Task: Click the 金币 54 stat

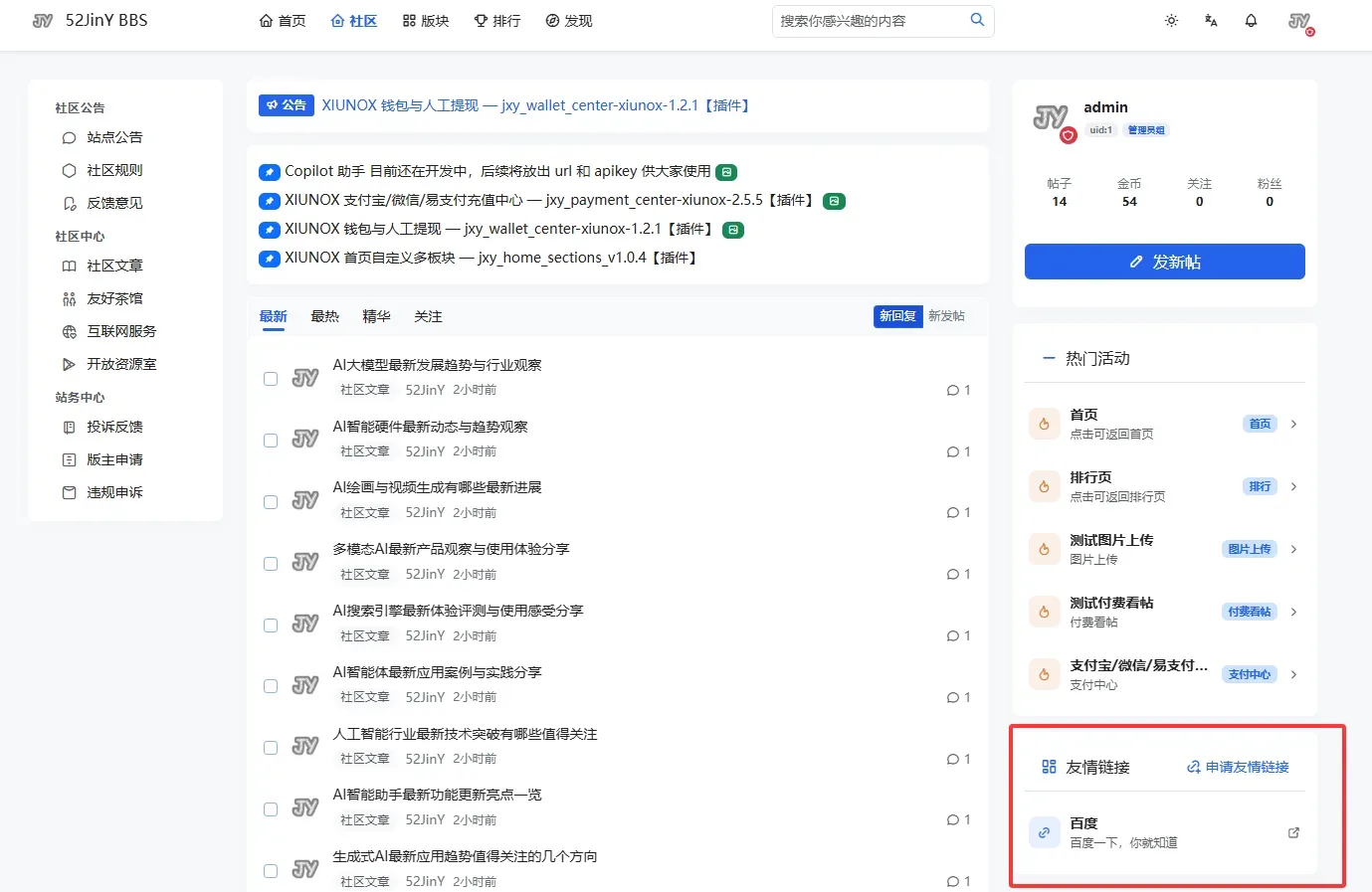Action: click(x=1129, y=192)
